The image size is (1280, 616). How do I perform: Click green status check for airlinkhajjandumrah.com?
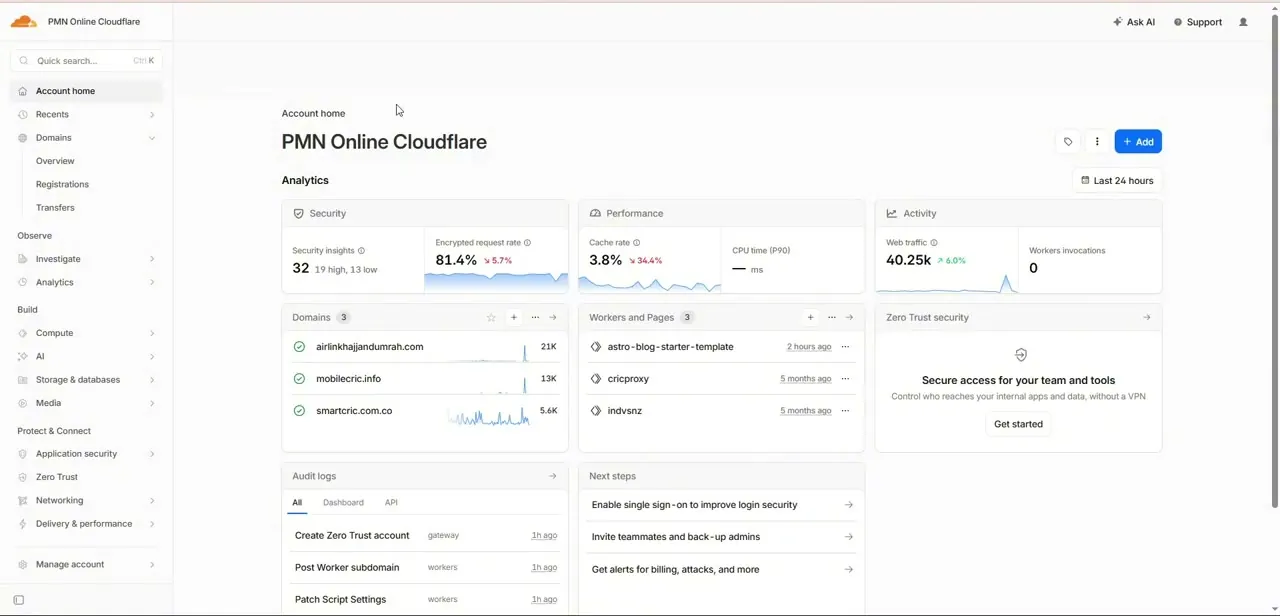[299, 347]
